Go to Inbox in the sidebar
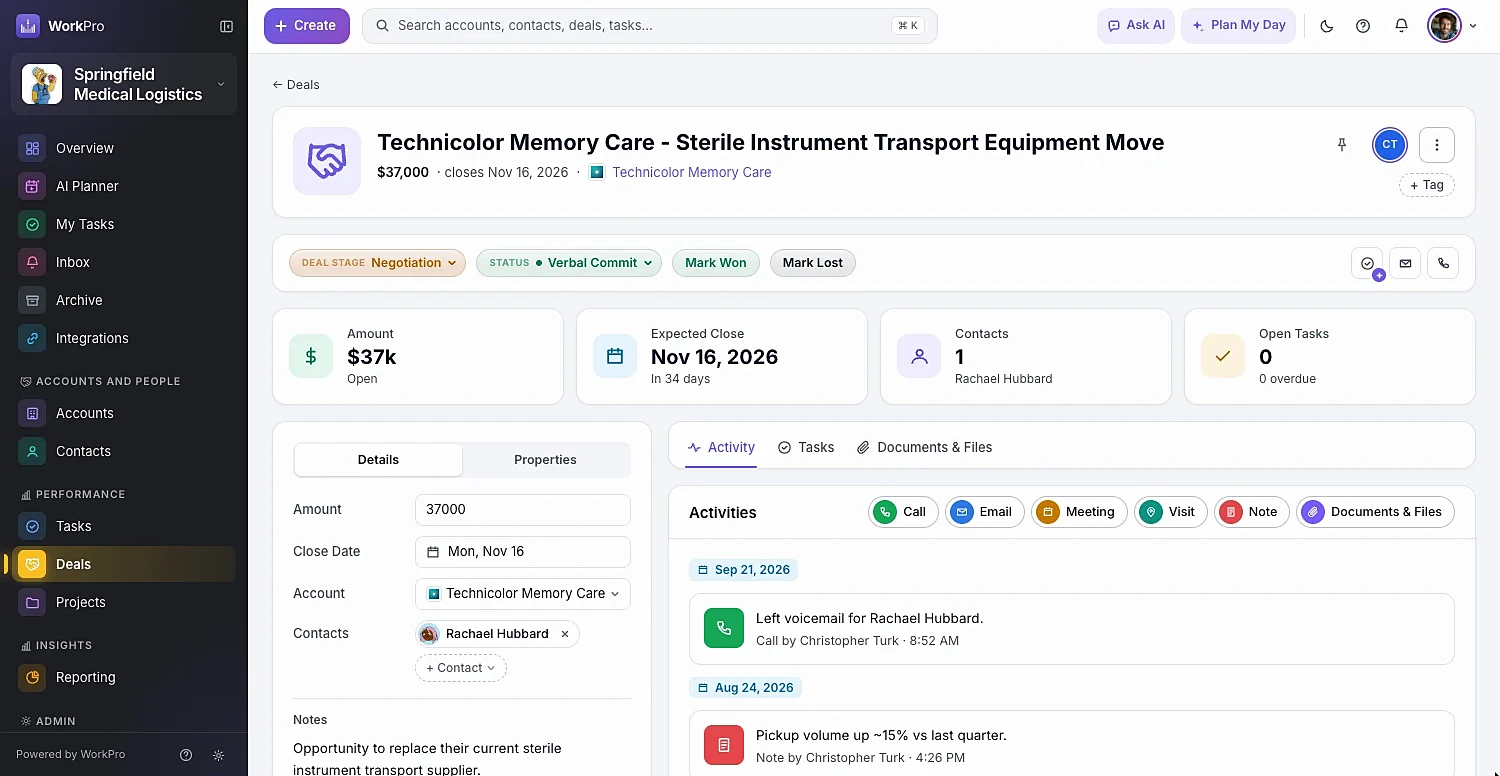 tap(123, 262)
